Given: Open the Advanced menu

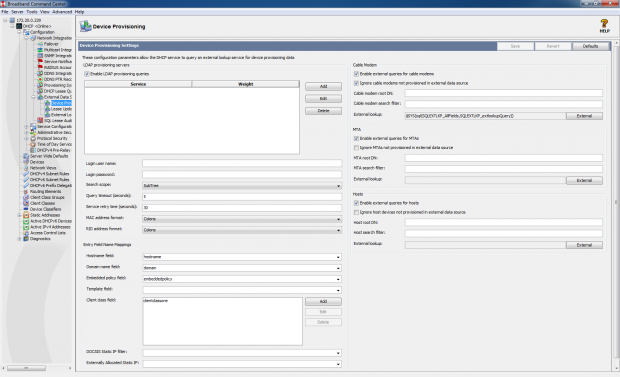Looking at the screenshot, I should [x=62, y=12].
